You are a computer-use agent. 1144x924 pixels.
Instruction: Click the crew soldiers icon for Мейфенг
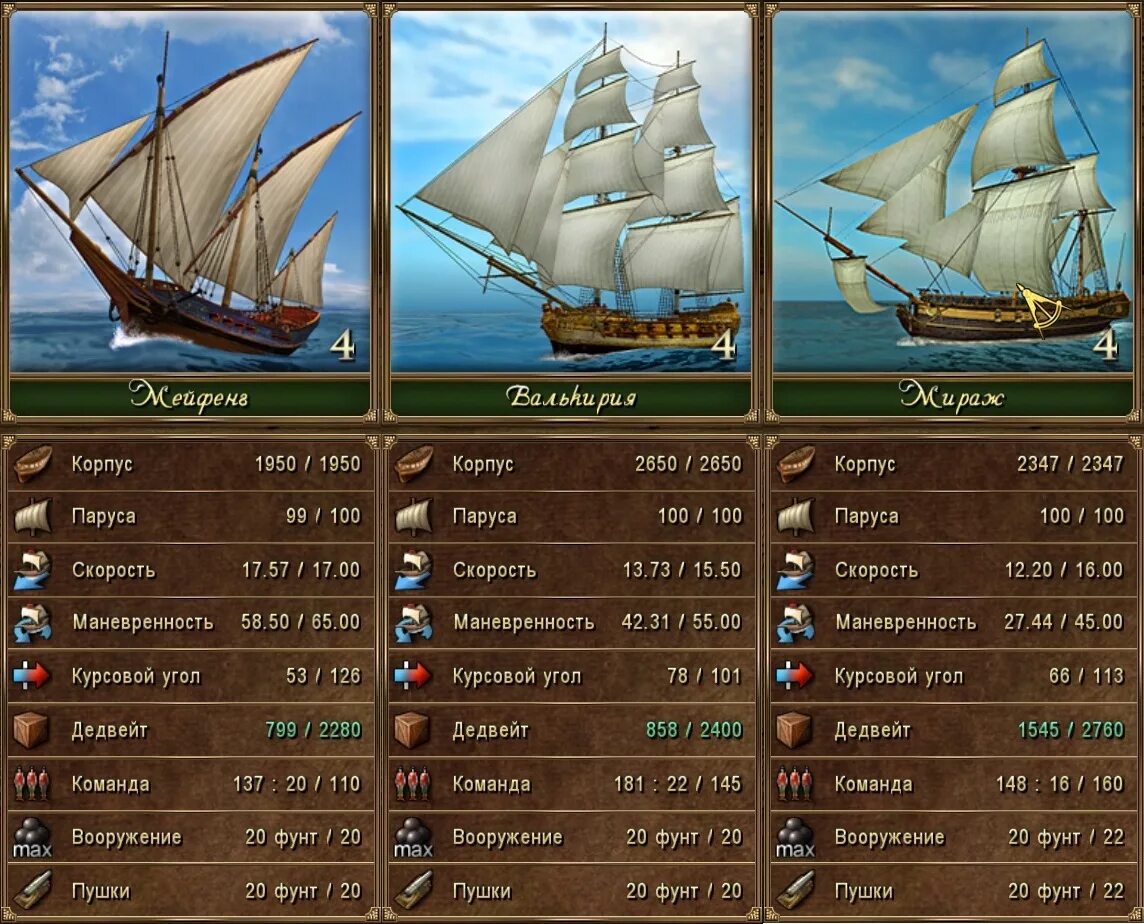point(33,784)
